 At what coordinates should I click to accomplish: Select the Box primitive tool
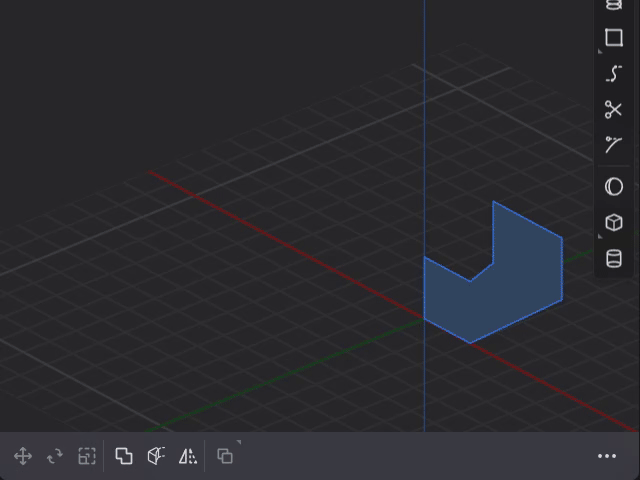click(x=613, y=222)
